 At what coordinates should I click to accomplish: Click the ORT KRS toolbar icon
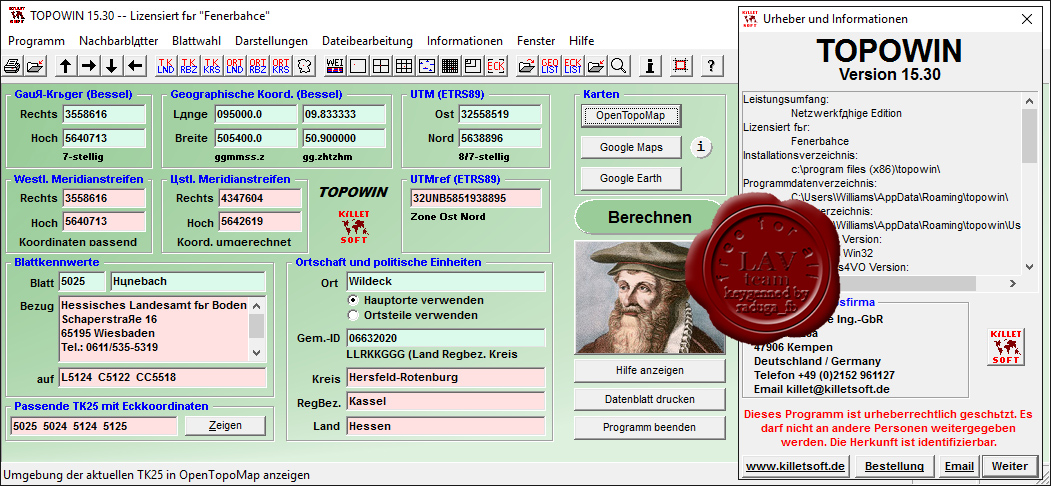point(282,66)
